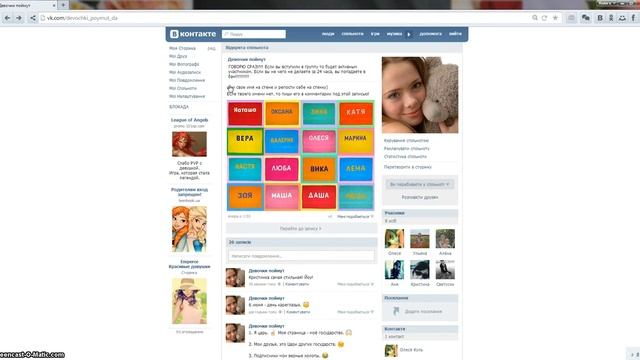Open the community statistics link

pos(405,156)
